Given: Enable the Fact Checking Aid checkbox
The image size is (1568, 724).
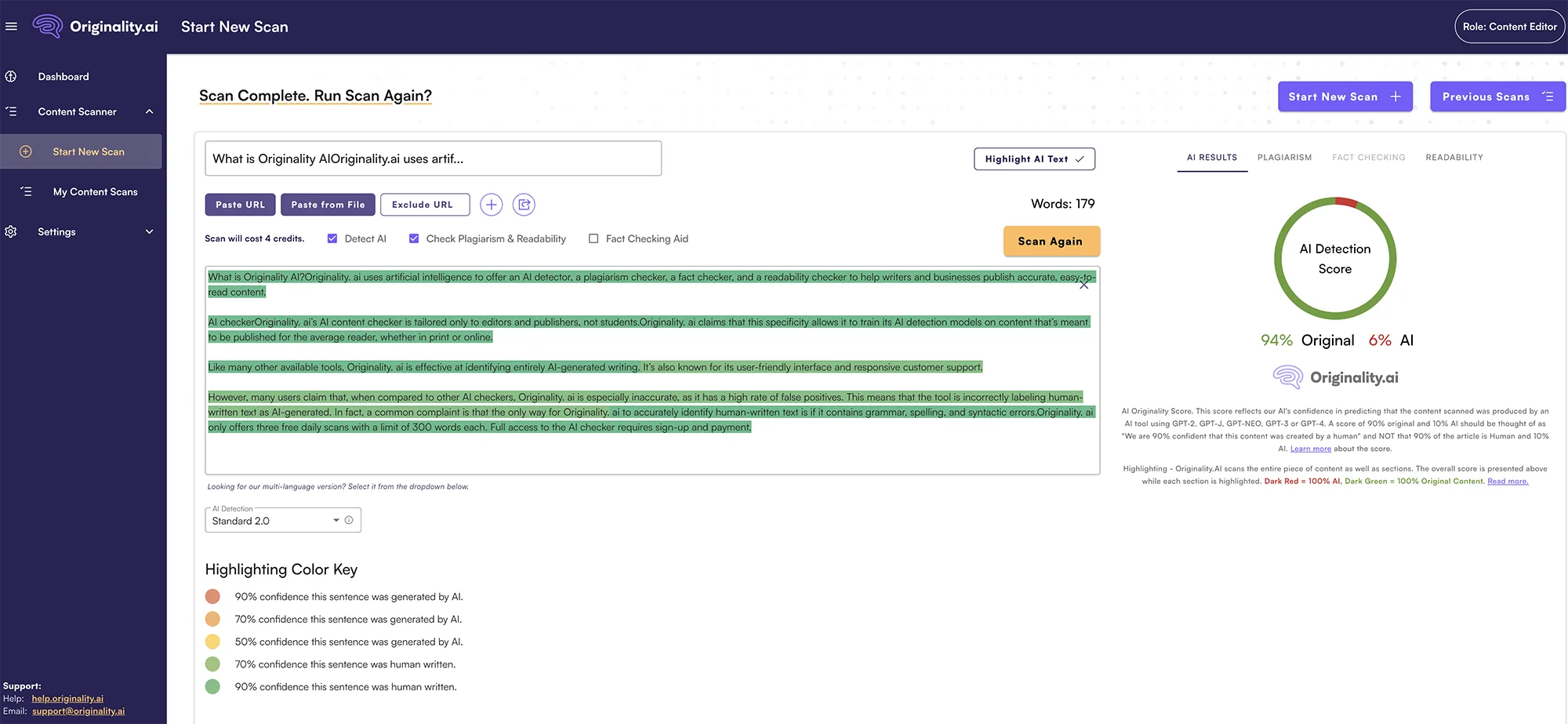Looking at the screenshot, I should tap(593, 238).
